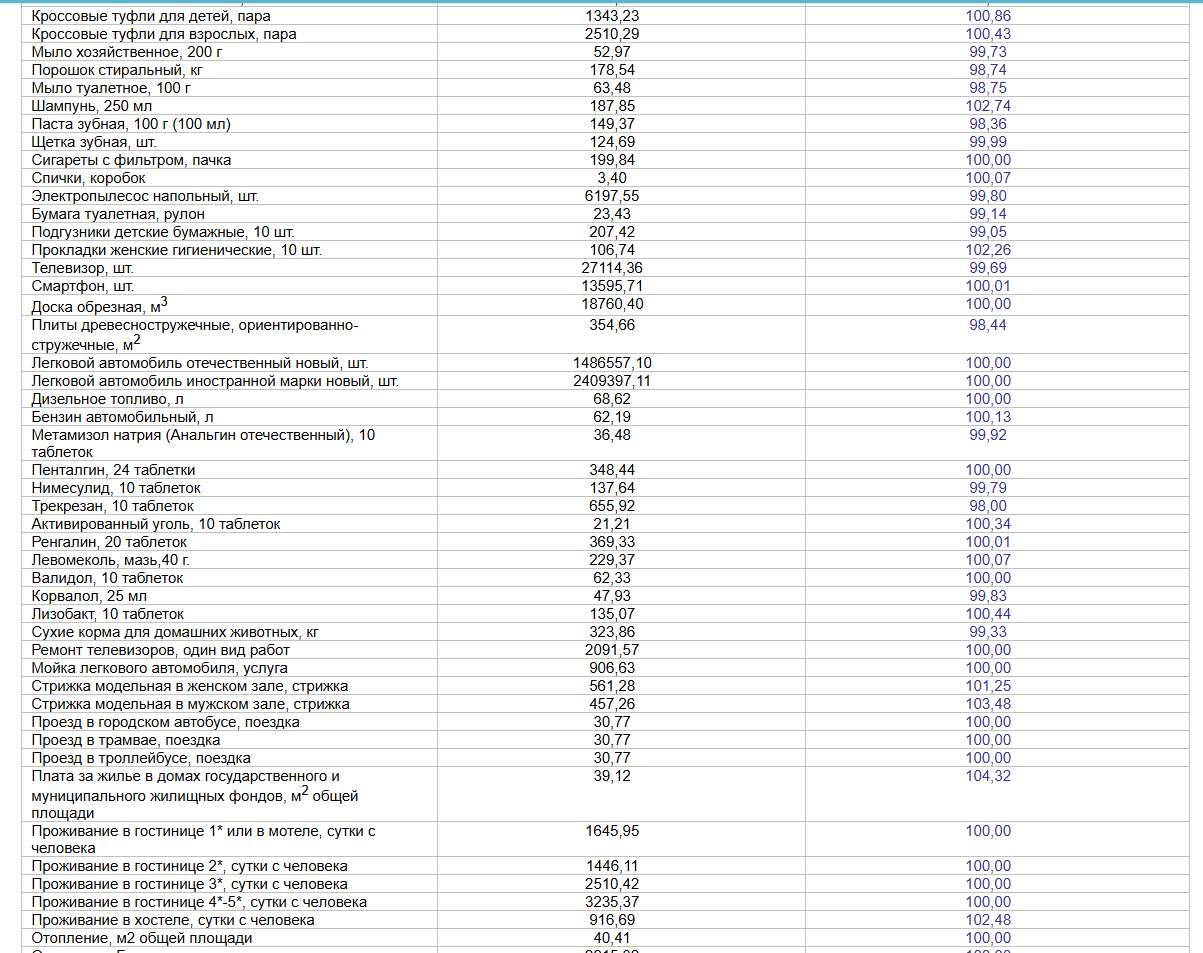Select the price value 655,92
1203x953 pixels.
pyautogui.click(x=614, y=506)
